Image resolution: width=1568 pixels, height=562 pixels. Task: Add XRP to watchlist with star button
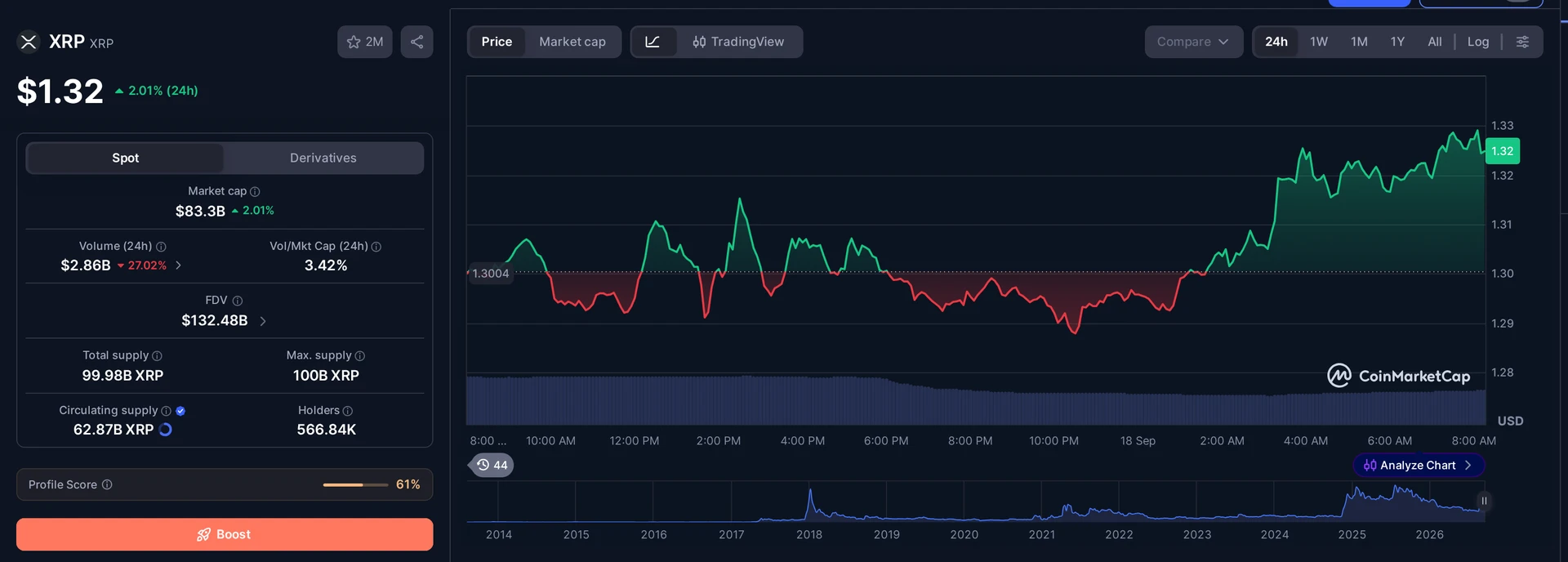(x=365, y=42)
